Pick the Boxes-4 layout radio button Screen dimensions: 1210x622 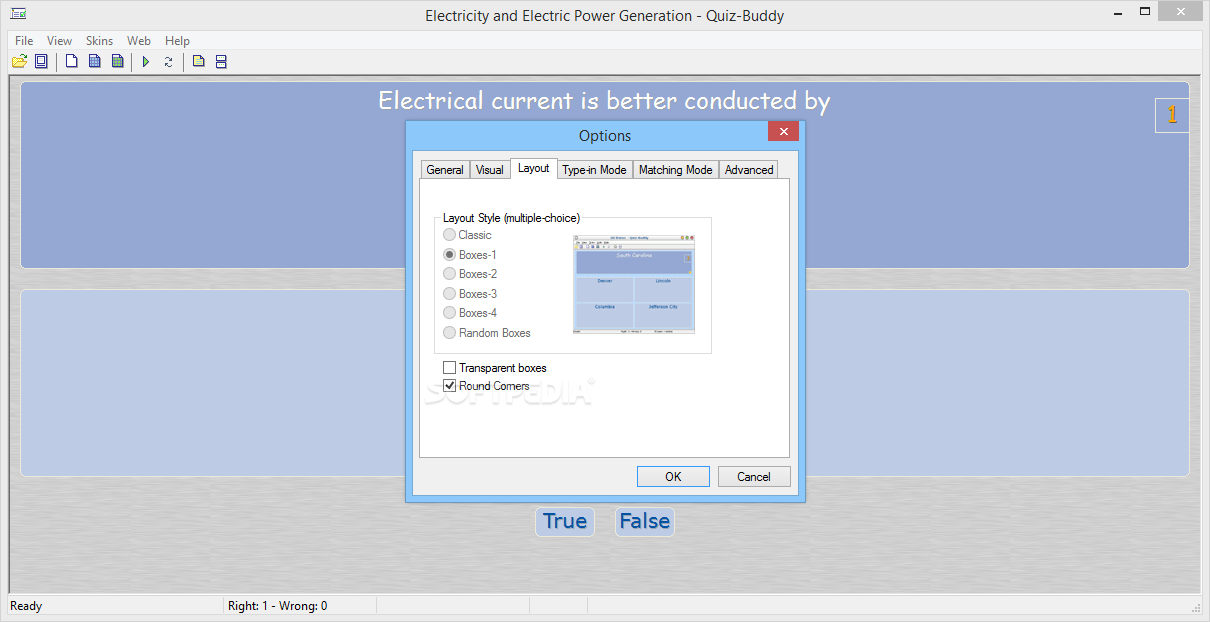pyautogui.click(x=470, y=313)
